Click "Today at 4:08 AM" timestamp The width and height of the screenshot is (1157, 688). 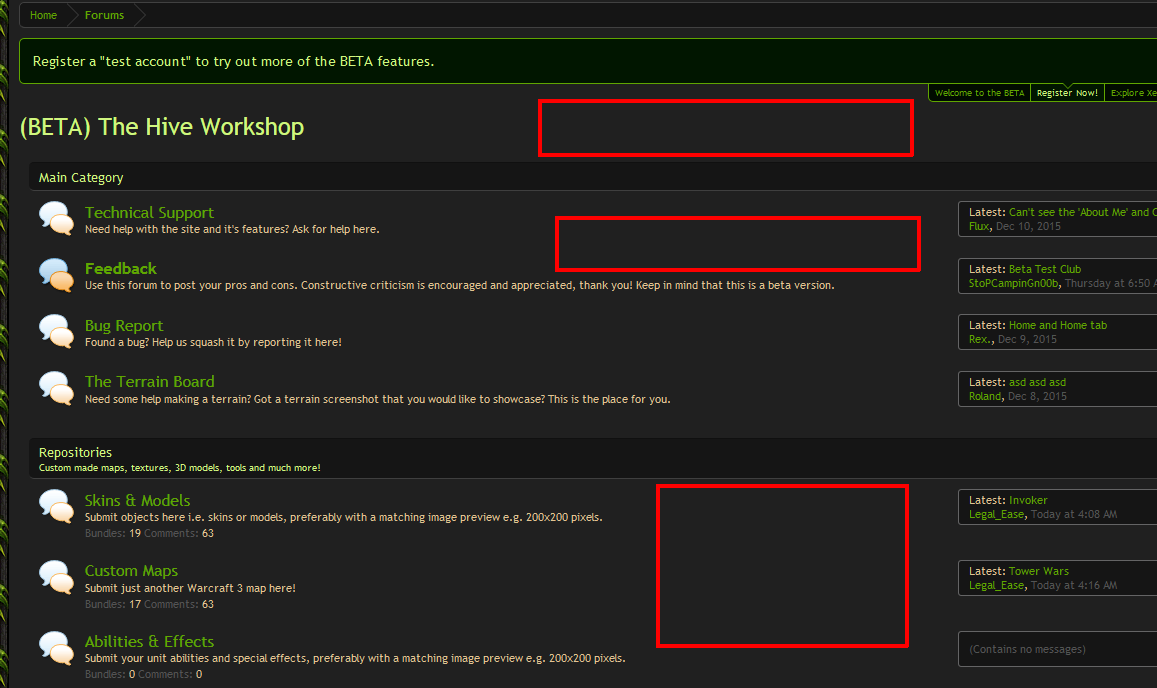point(1074,515)
